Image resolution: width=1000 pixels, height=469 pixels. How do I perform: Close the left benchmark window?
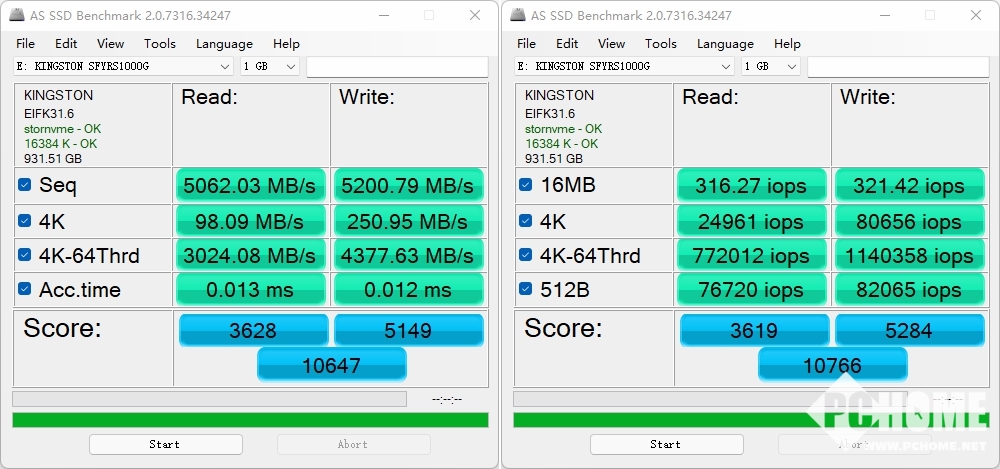point(475,15)
